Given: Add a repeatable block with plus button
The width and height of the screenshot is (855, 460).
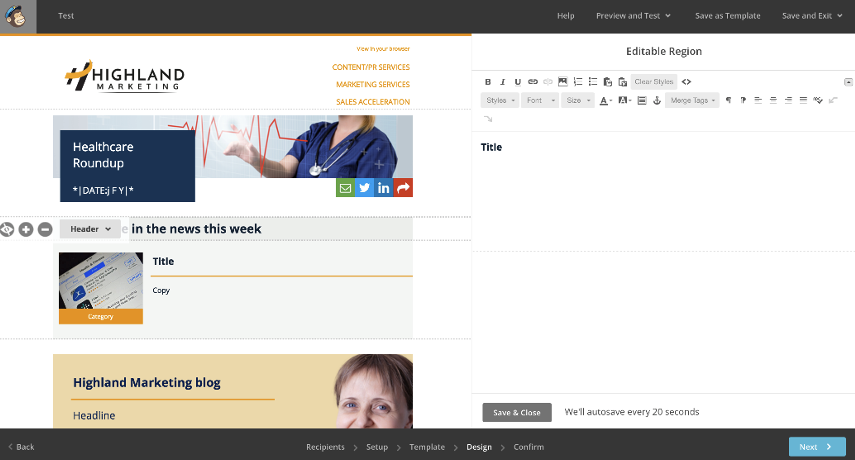Looking at the screenshot, I should (26, 229).
